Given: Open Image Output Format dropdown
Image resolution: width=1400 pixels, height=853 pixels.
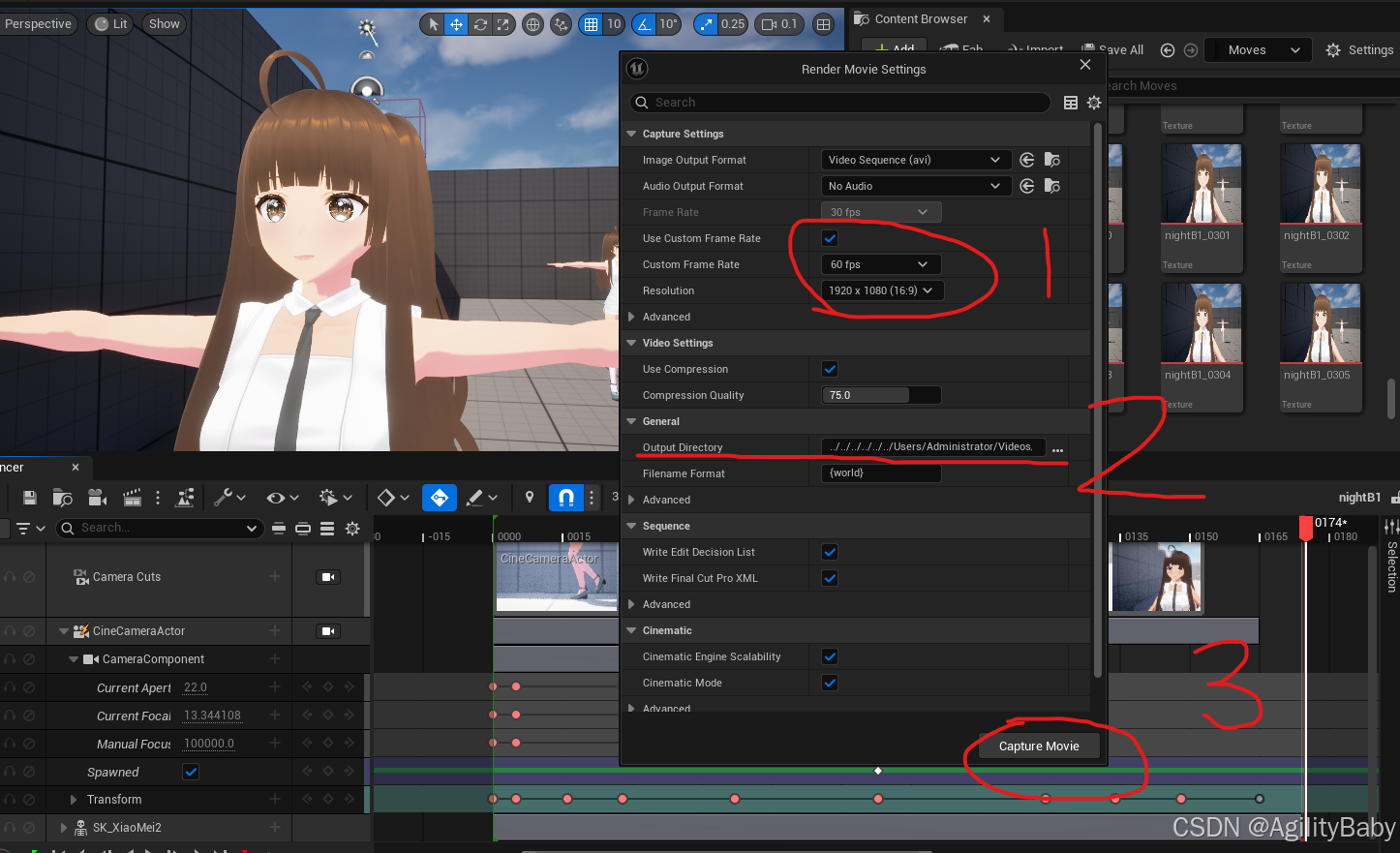Looking at the screenshot, I should tap(915, 160).
